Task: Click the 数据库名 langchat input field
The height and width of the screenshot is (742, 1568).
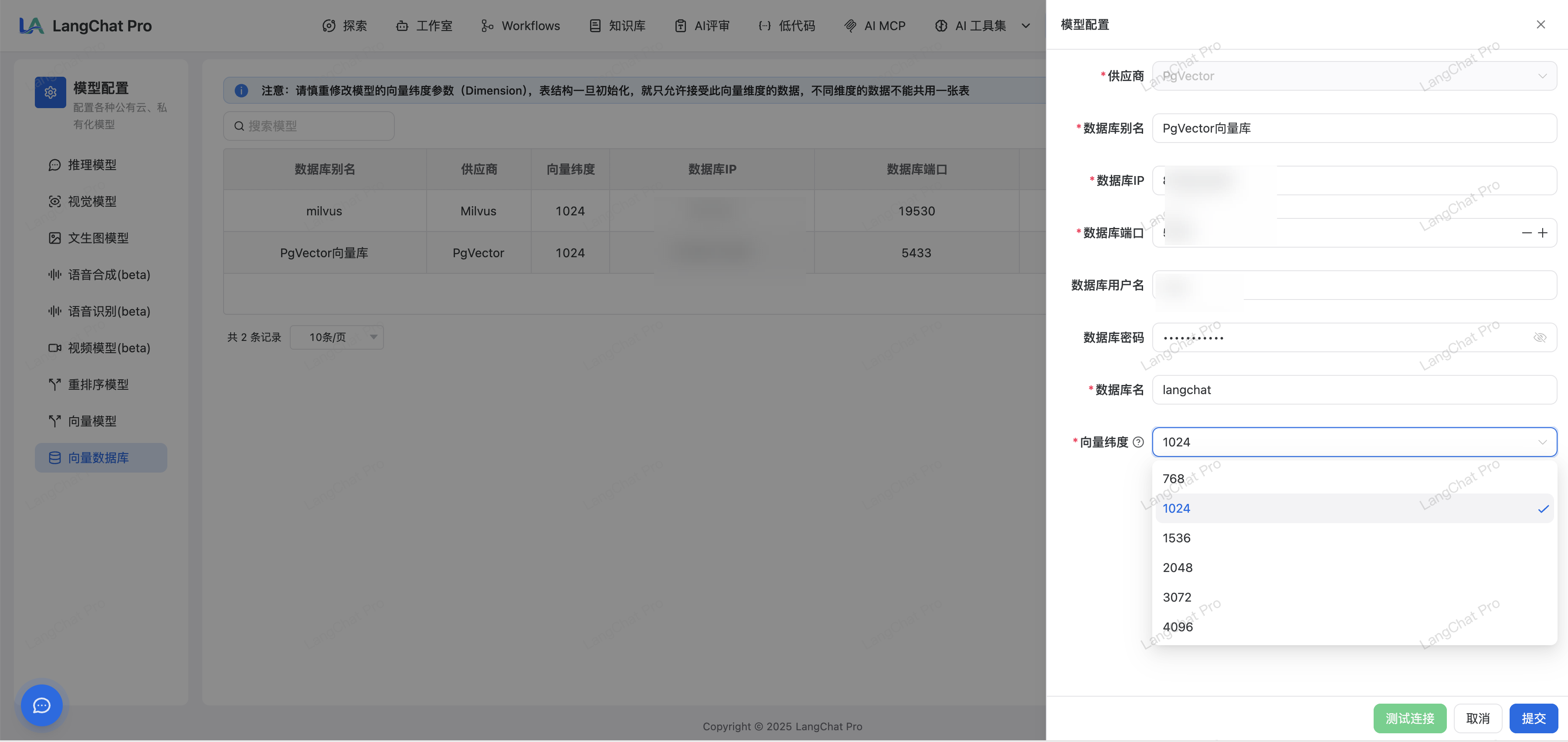Action: coord(1354,390)
